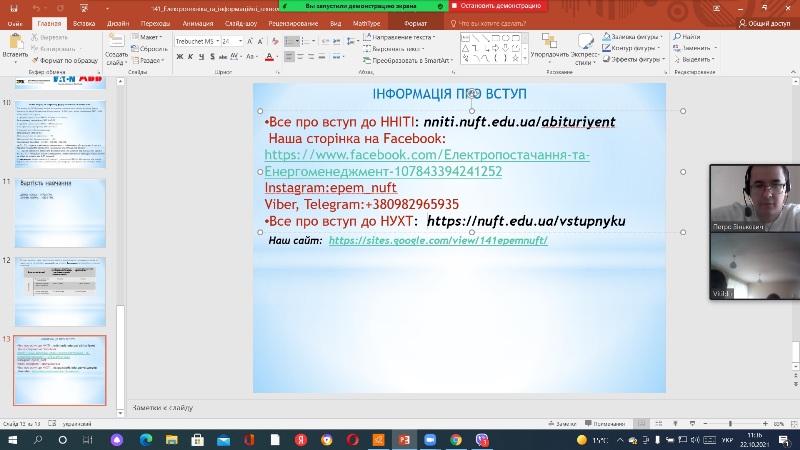The image size is (800, 450).
Task: Center-align the text in paragraph group
Action: (x=300, y=57)
